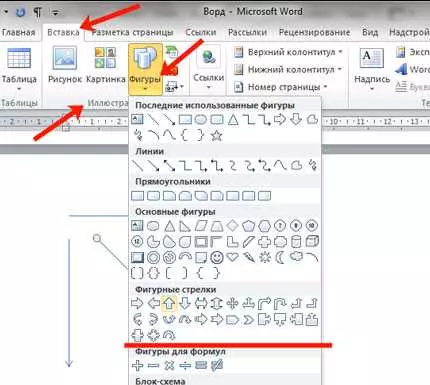Select the sun shape
Image resolution: width=430 pixels, height=385 pixels.
[265, 257]
